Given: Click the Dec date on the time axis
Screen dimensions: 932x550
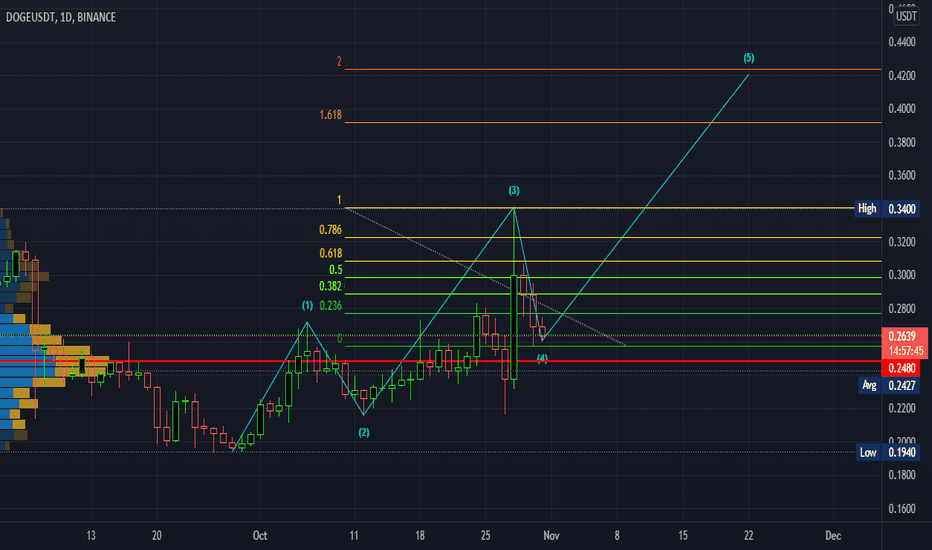Looking at the screenshot, I should (833, 536).
